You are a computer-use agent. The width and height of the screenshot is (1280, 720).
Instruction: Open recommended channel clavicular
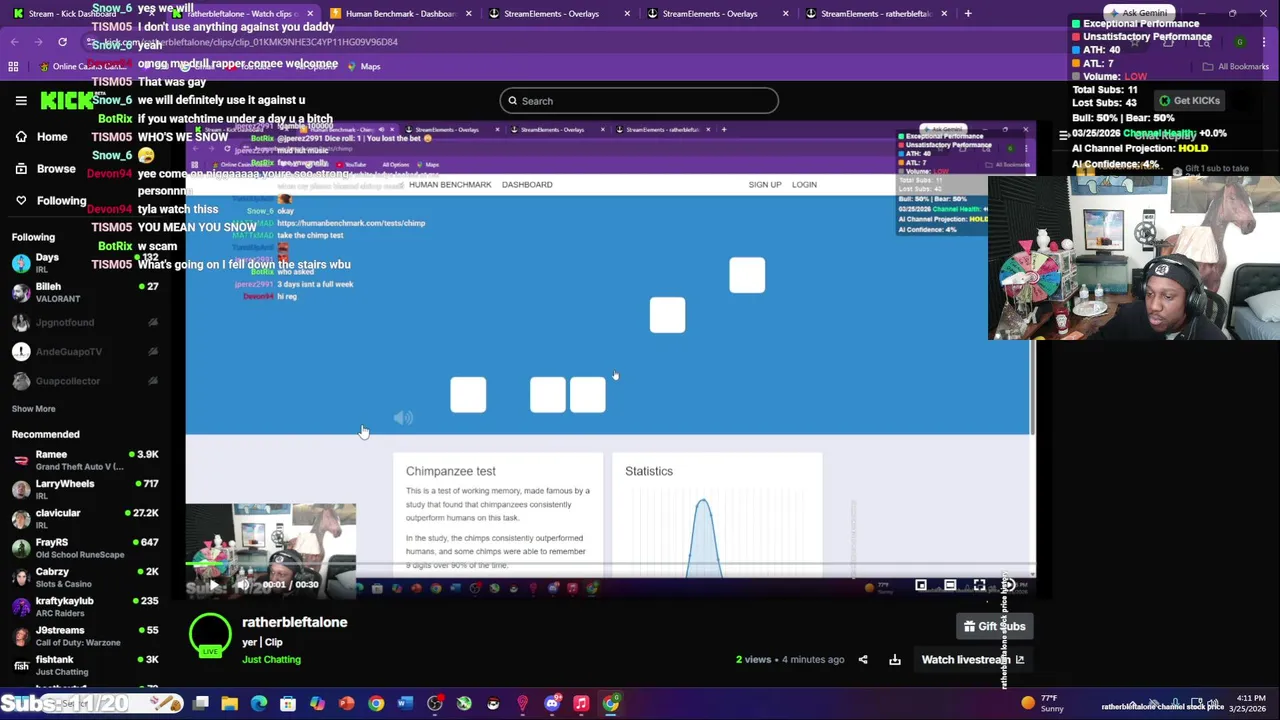click(x=85, y=518)
